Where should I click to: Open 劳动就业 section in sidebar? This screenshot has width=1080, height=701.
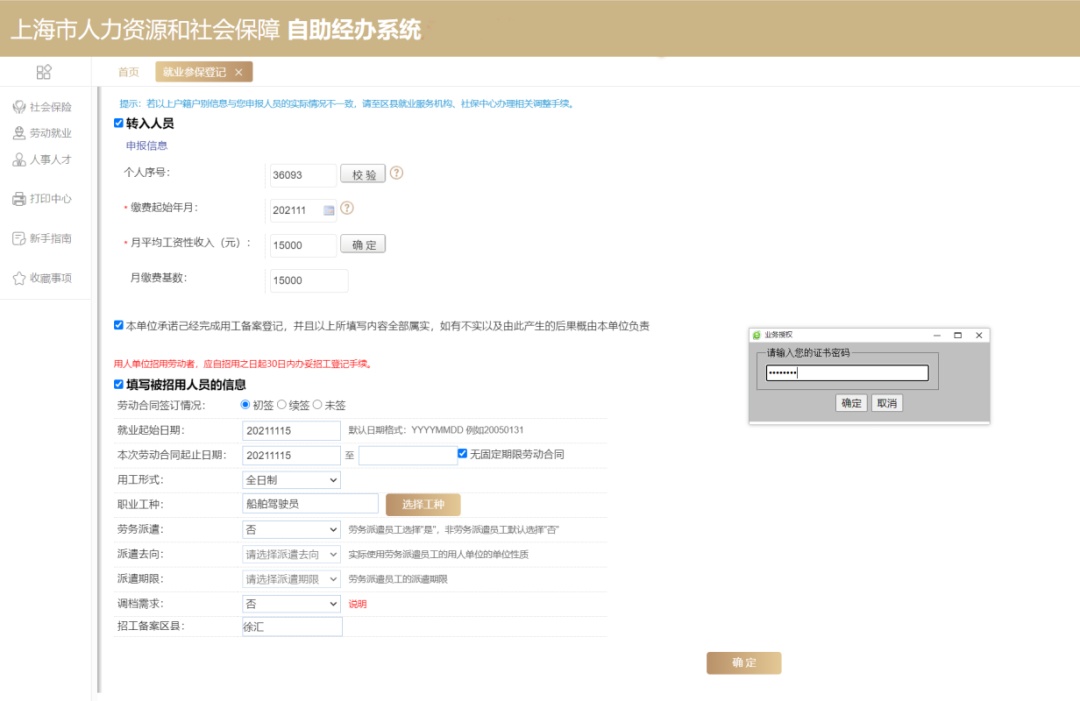pos(42,133)
